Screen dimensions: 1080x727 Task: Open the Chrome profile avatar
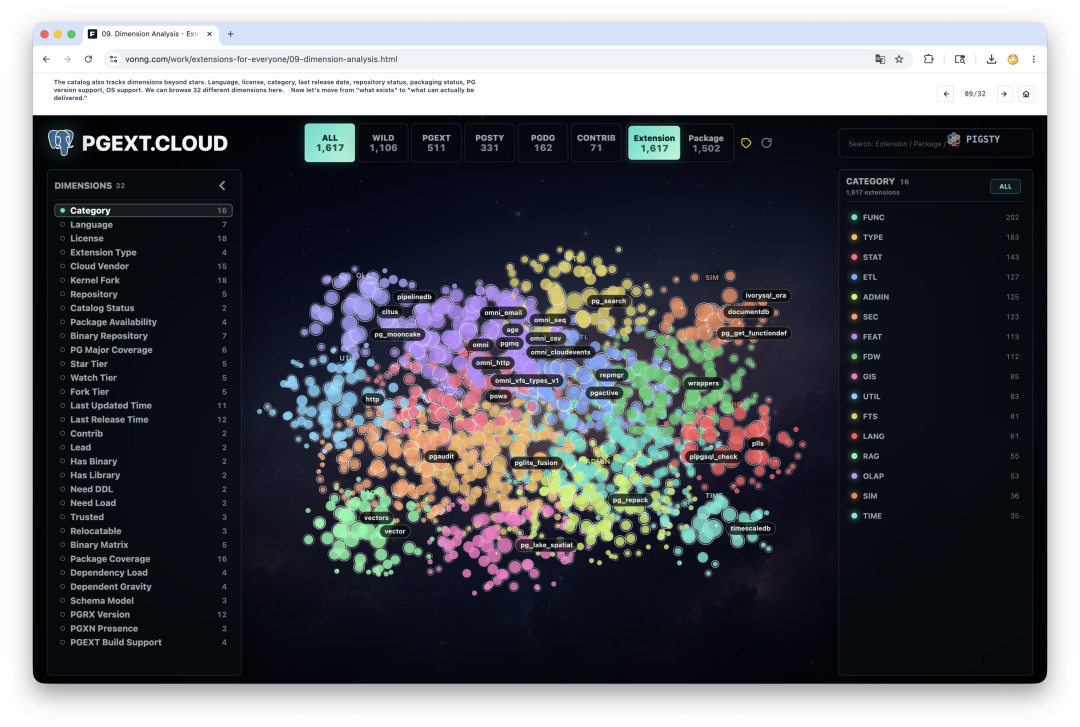tap(1012, 59)
